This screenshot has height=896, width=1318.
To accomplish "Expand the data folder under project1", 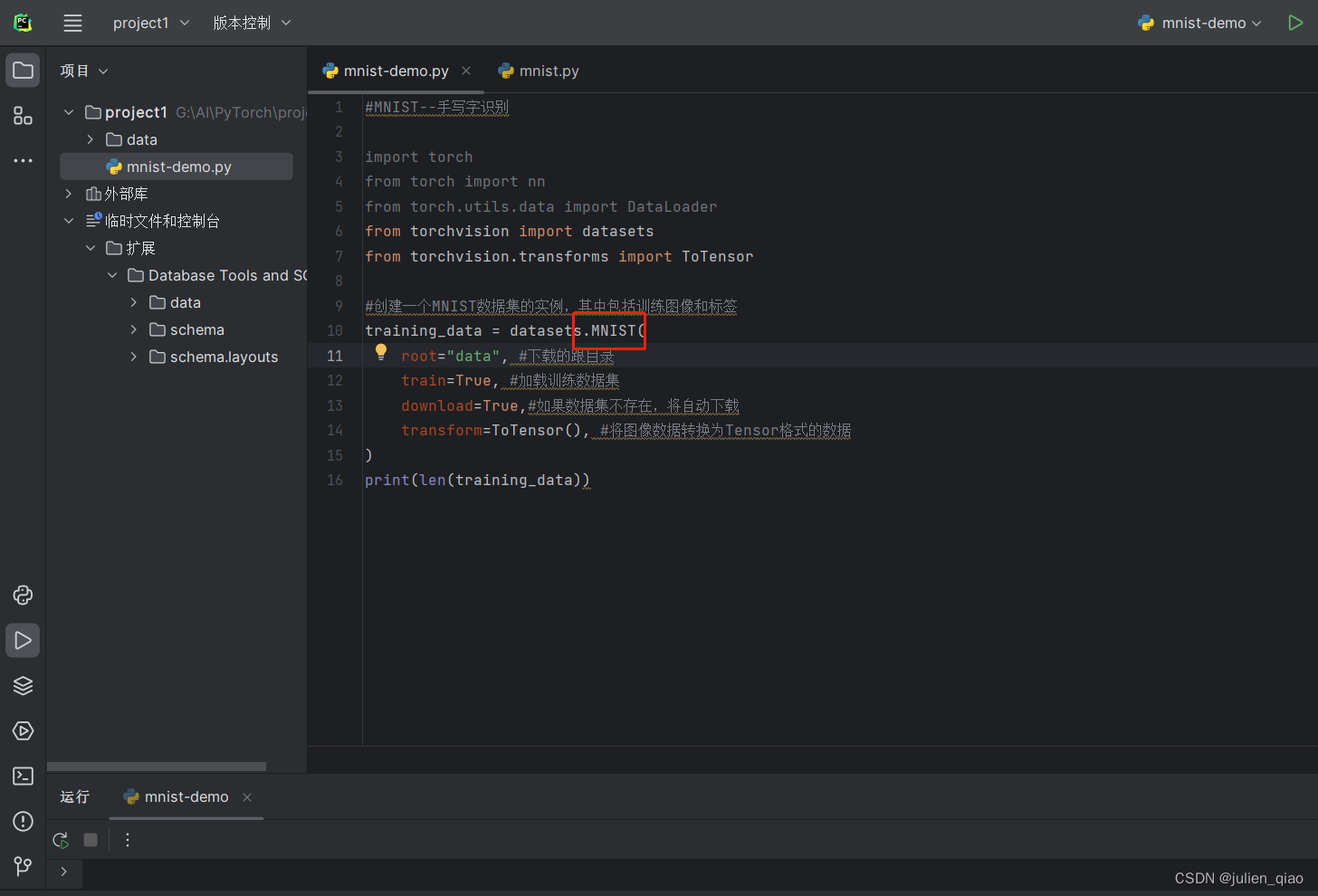I will pos(91,139).
